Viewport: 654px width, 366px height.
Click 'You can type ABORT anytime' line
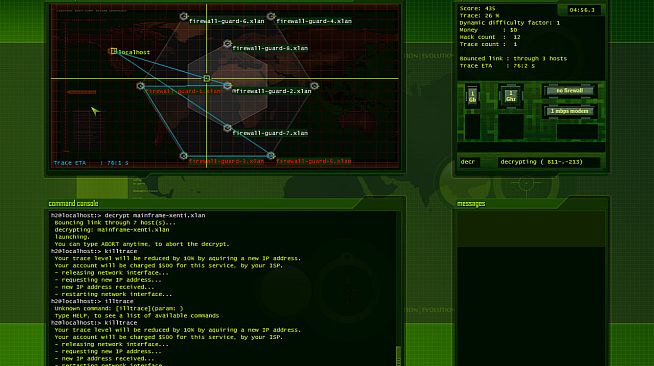click(142, 244)
